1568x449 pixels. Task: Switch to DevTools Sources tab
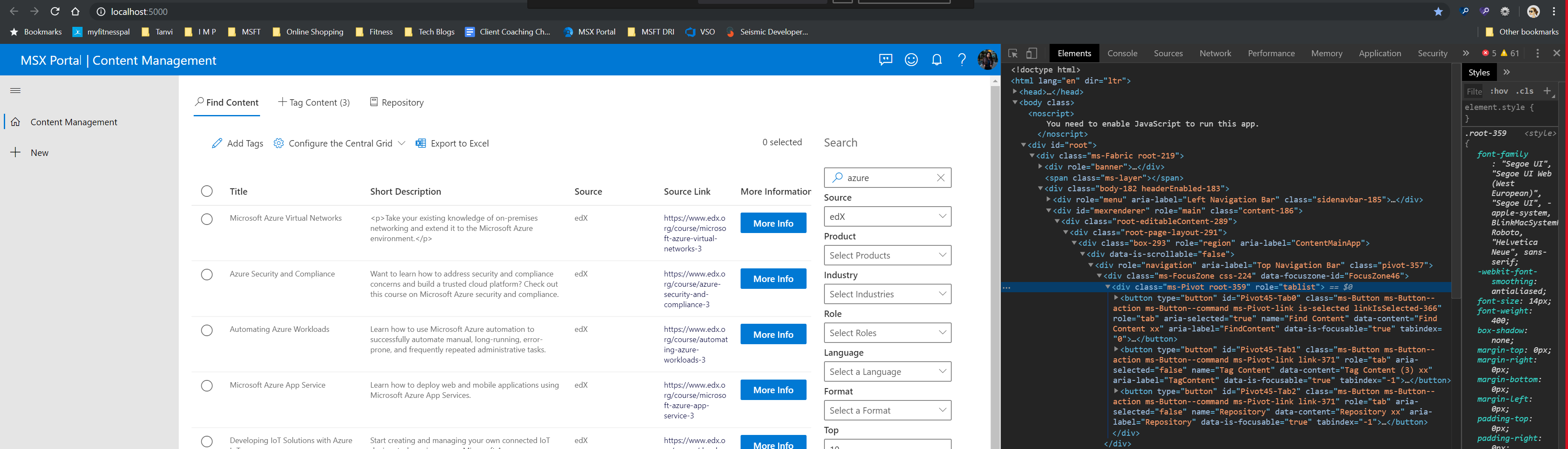[x=1168, y=54]
